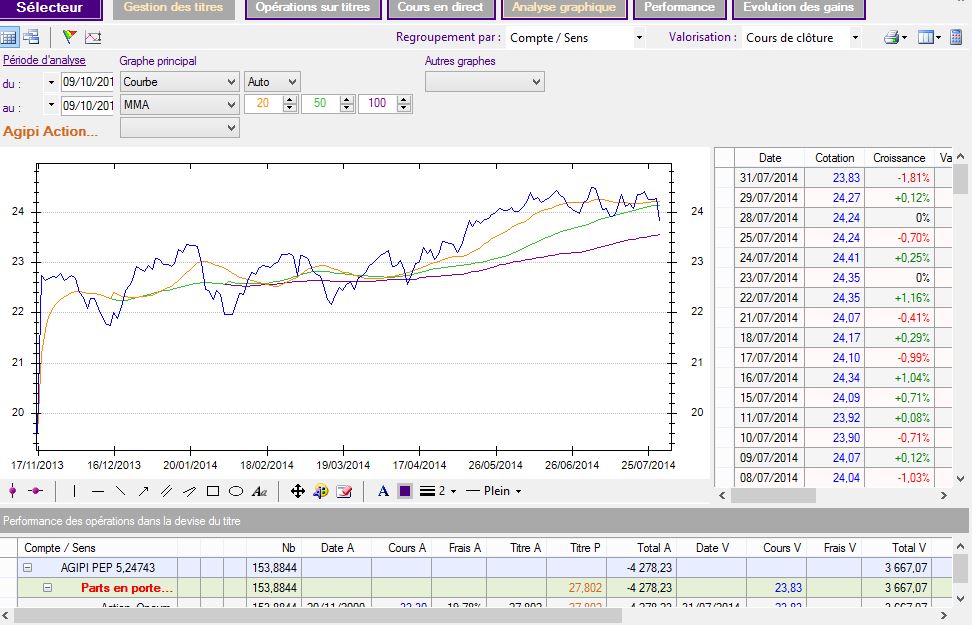Click the printer icon
The image size is (972, 625).
891,38
